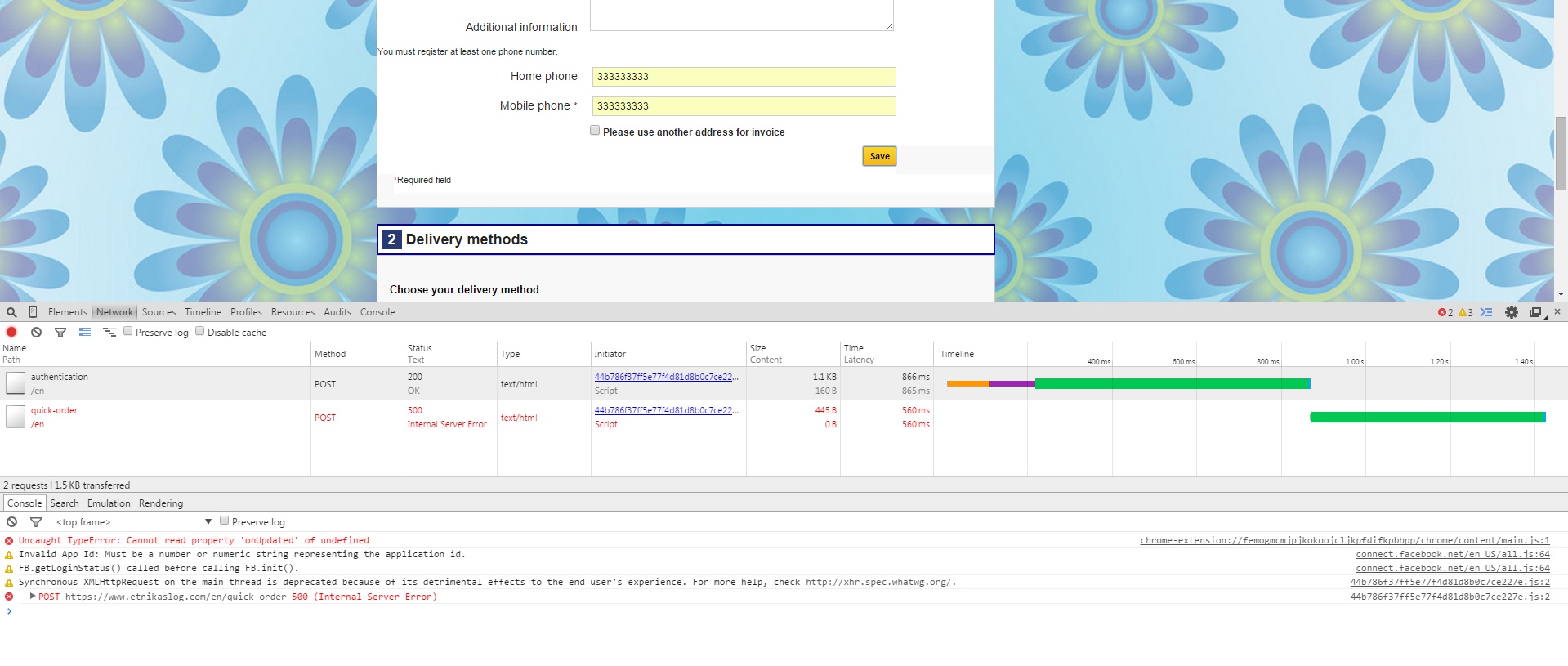Screen dimensions: 1568x666
Task: Click the red network record button
Action: click(11, 332)
